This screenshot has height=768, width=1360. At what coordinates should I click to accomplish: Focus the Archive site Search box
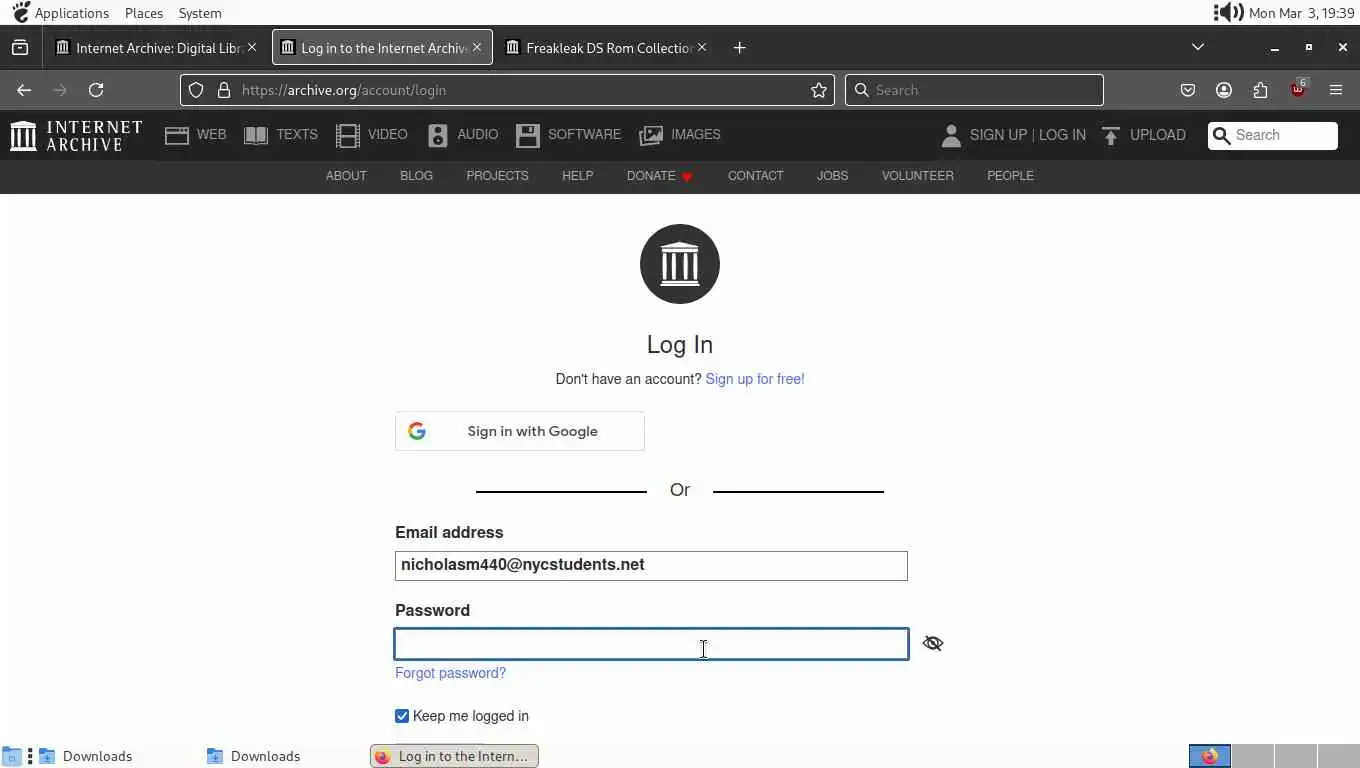coord(1273,135)
